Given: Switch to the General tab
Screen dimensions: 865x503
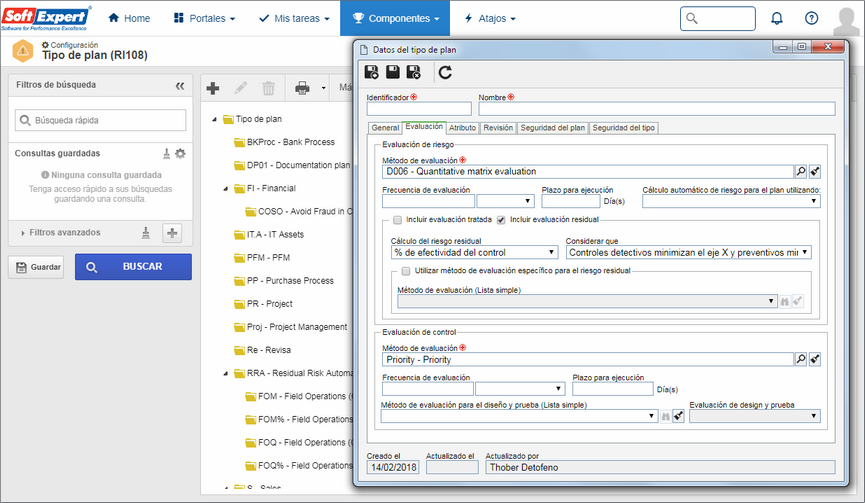Looking at the screenshot, I should pyautogui.click(x=385, y=128).
